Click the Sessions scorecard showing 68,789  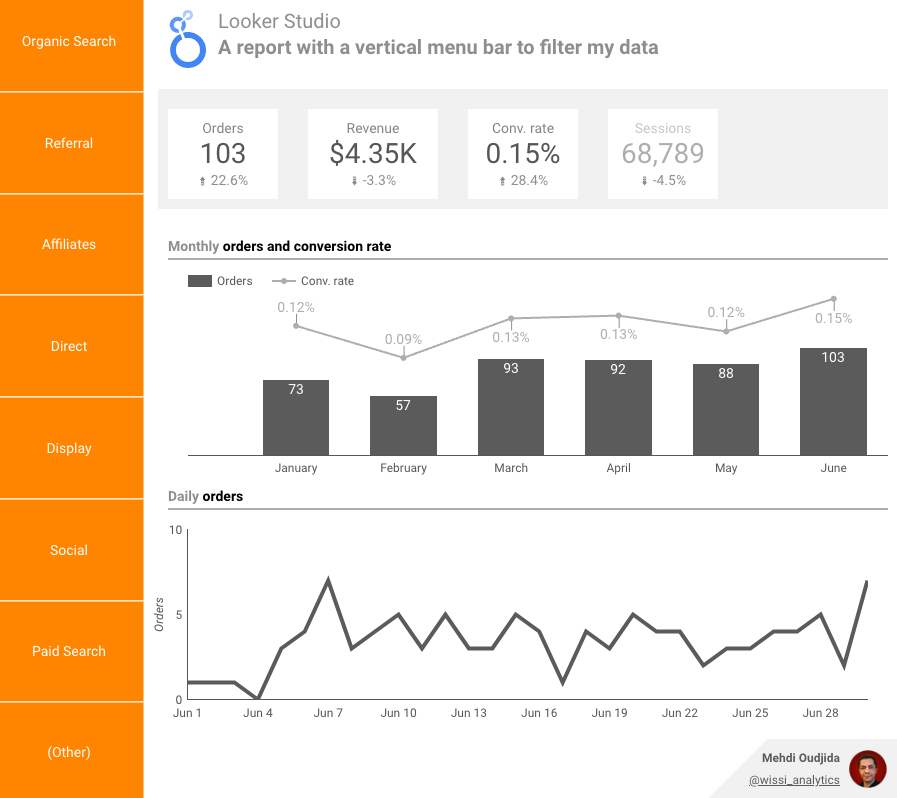tap(662, 154)
